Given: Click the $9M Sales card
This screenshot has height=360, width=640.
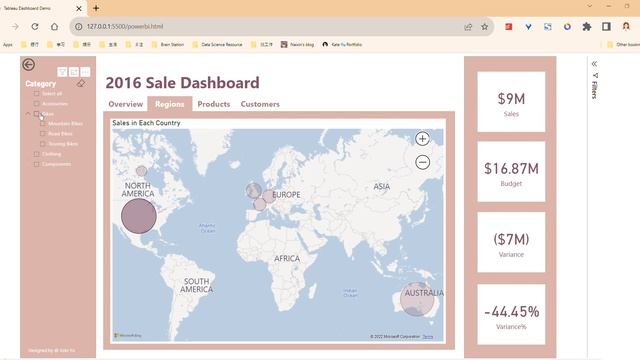Looking at the screenshot, I should click(511, 102).
